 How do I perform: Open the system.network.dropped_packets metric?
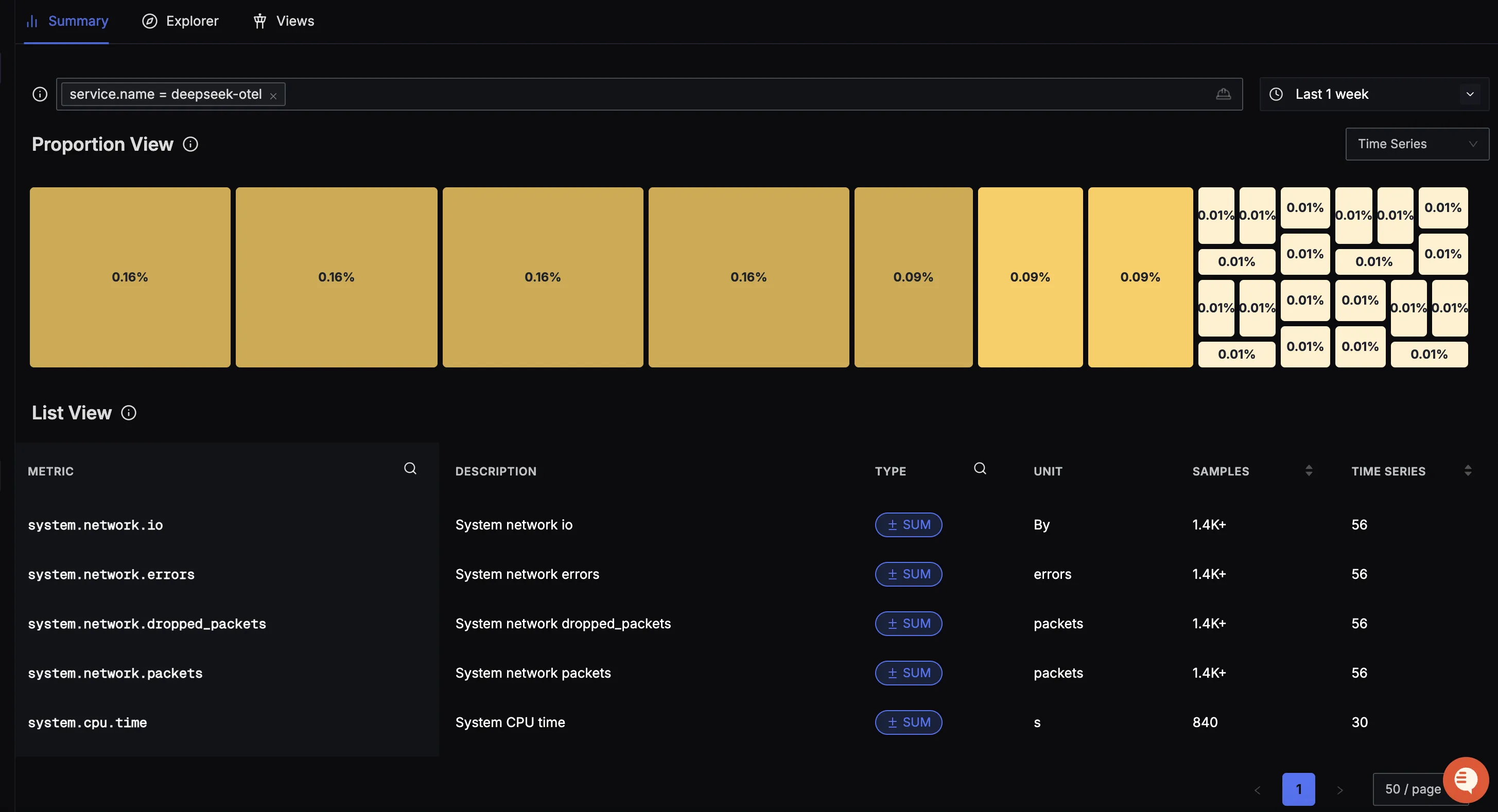coord(147,624)
